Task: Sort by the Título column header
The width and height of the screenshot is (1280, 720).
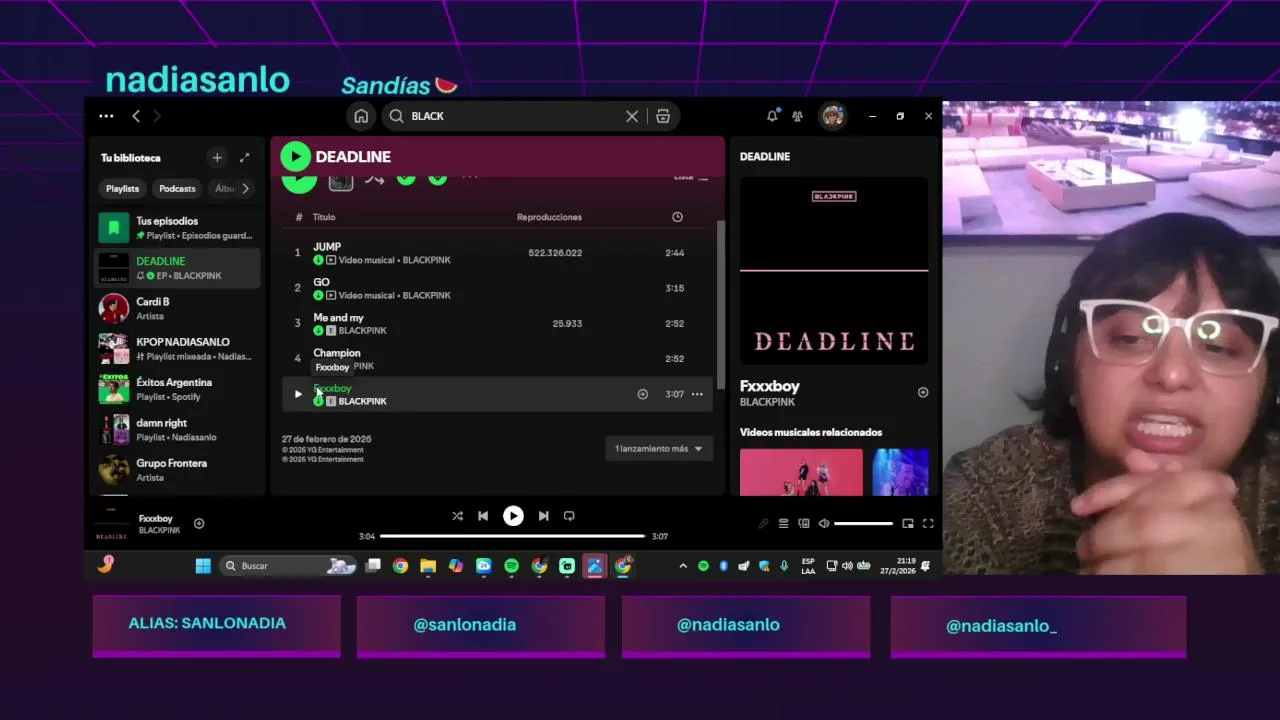Action: coord(324,217)
